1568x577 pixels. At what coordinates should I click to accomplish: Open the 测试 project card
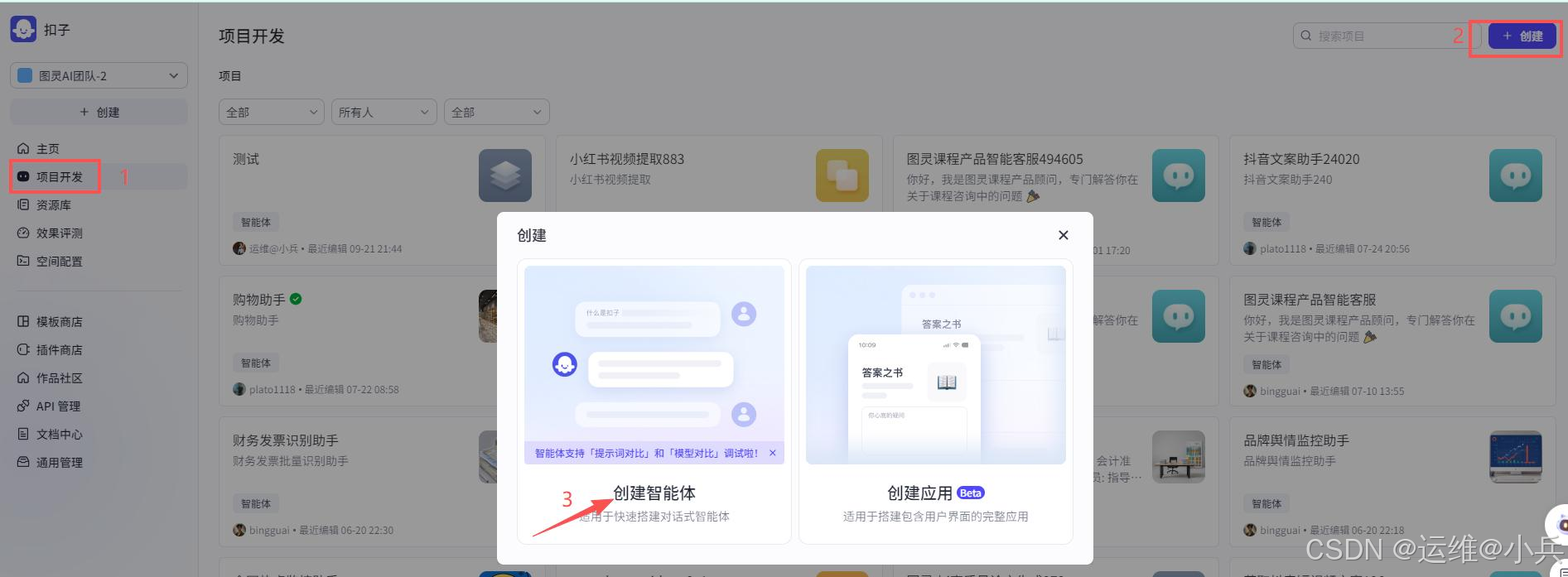pos(382,200)
